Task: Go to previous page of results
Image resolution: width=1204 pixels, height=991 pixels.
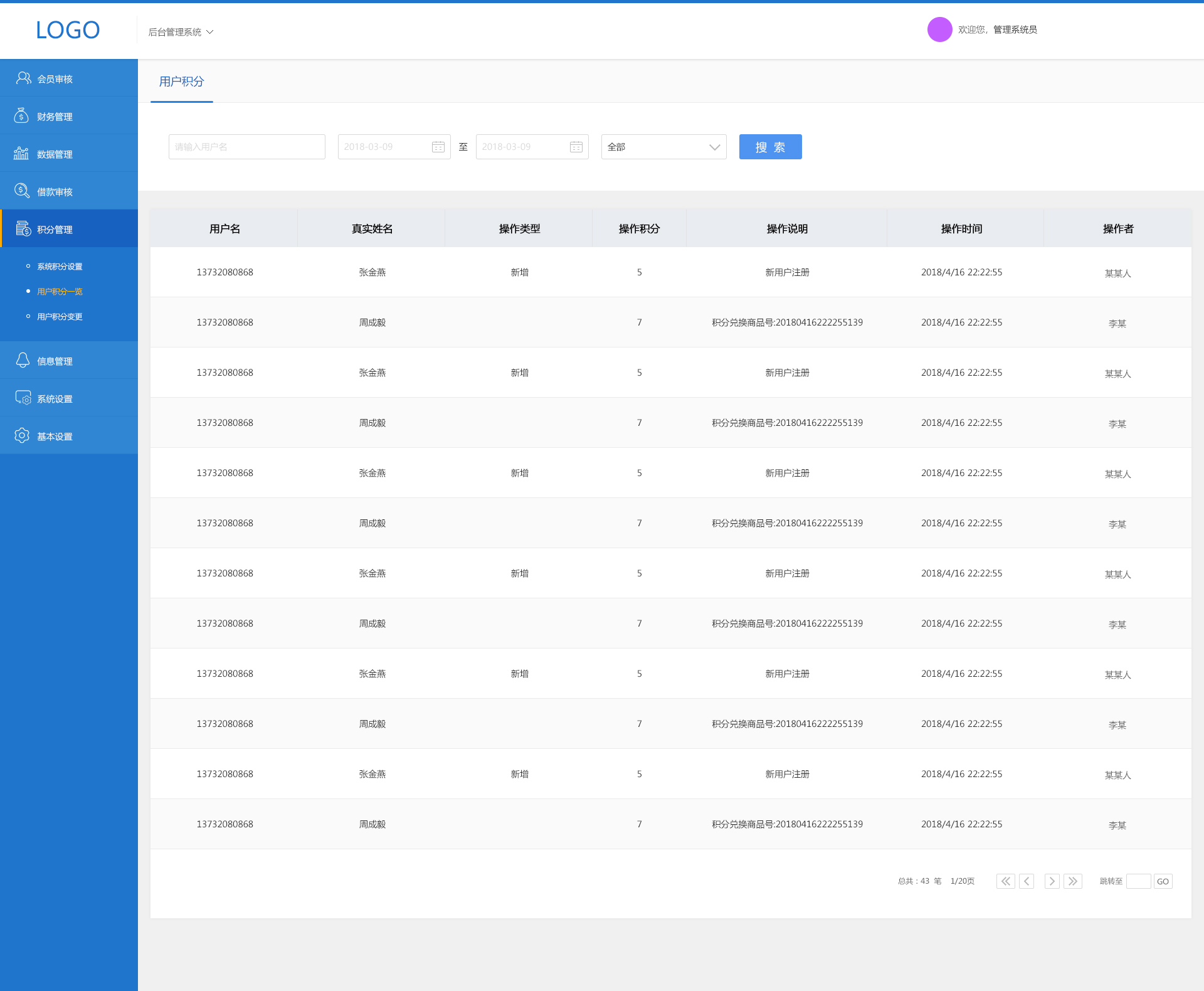Action: click(x=1027, y=881)
